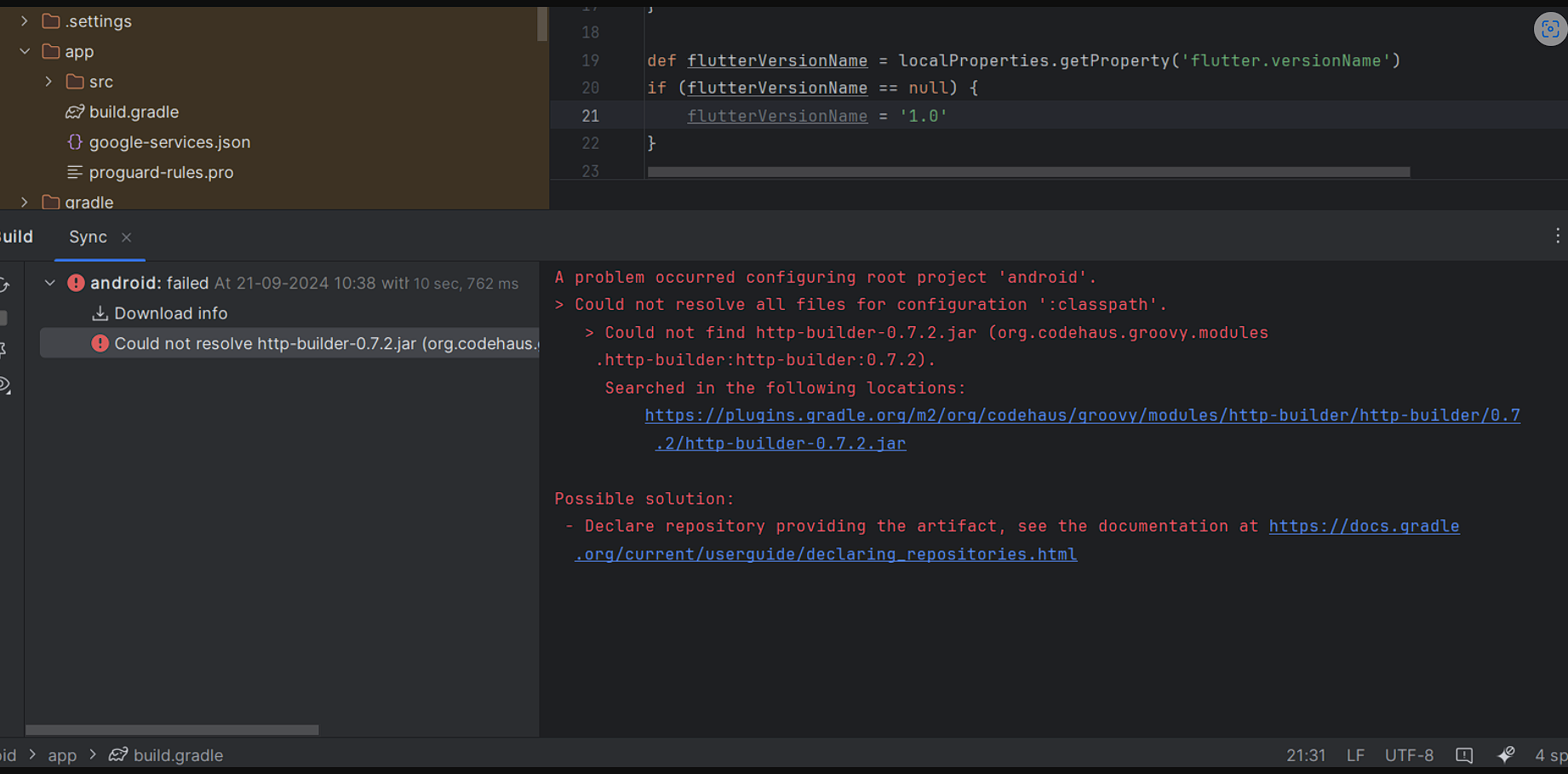Collapse the app folder
Screen dimensions: 1568x774
click(x=25, y=51)
